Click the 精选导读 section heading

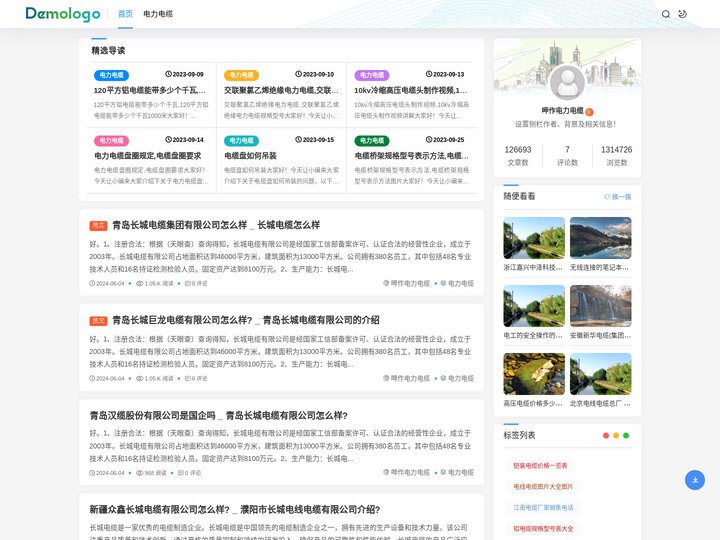108,50
